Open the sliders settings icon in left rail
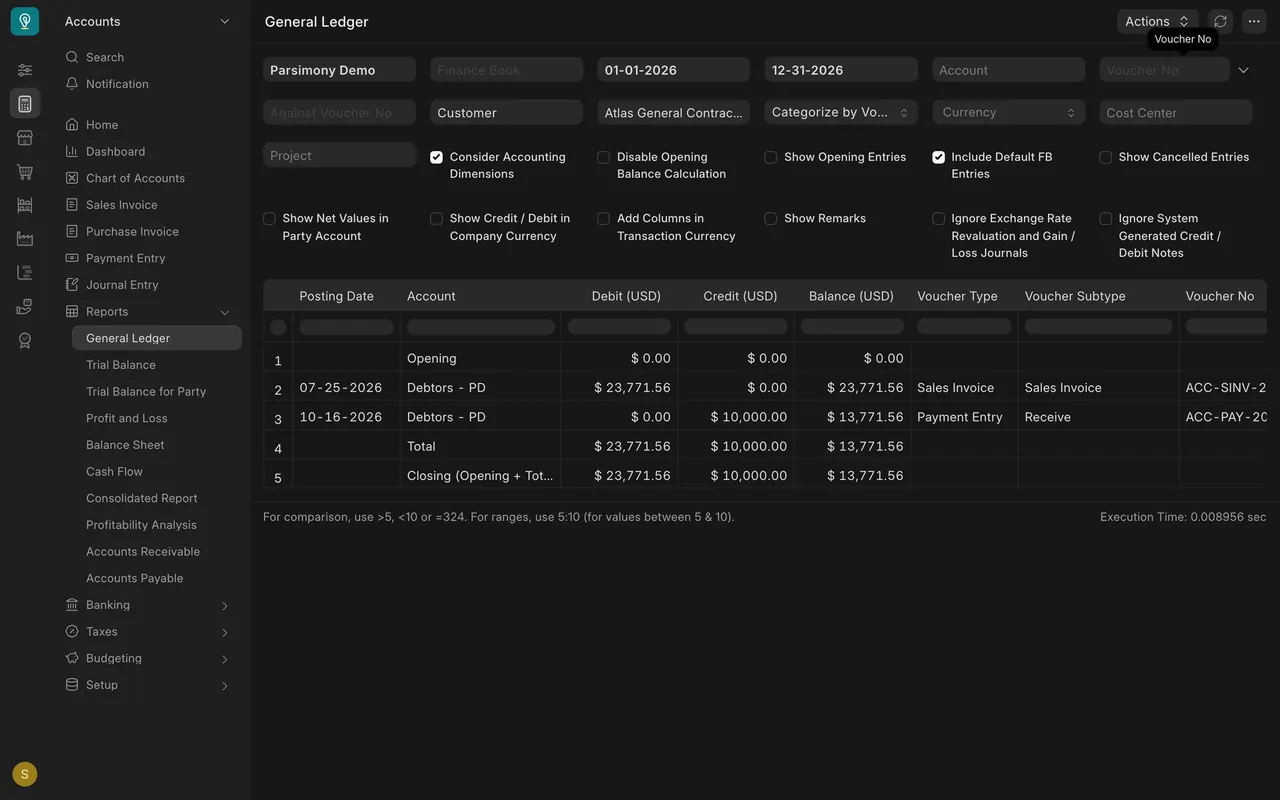 pos(25,70)
